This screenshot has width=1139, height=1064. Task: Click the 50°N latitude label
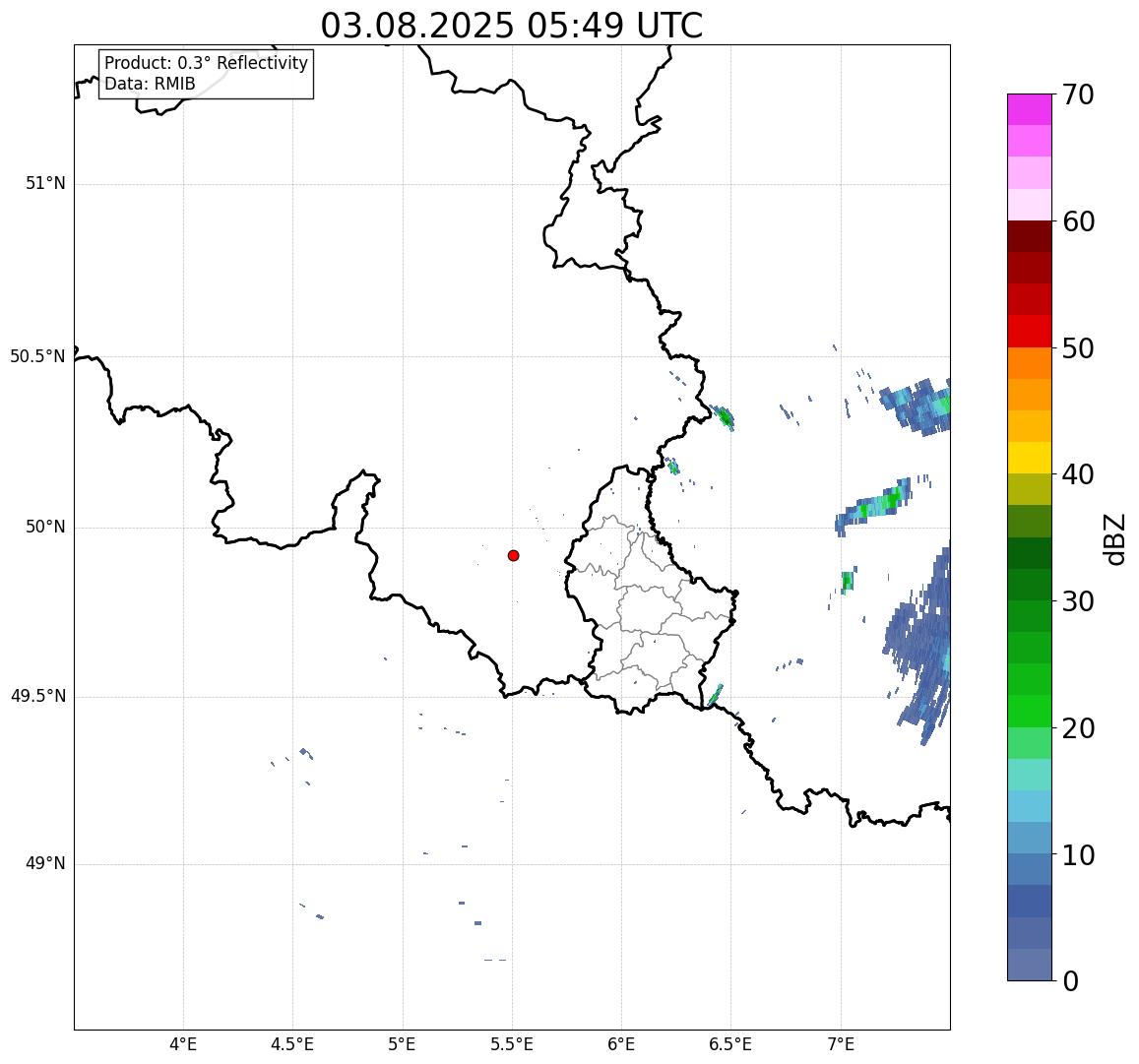pyautogui.click(x=45, y=528)
